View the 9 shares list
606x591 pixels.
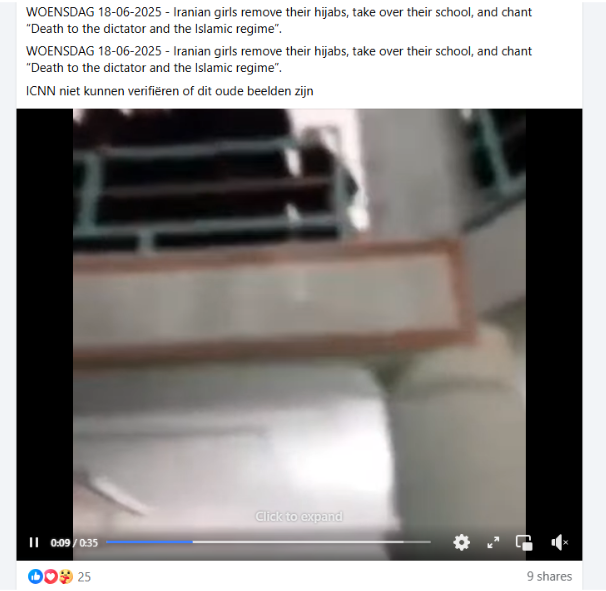point(549,576)
